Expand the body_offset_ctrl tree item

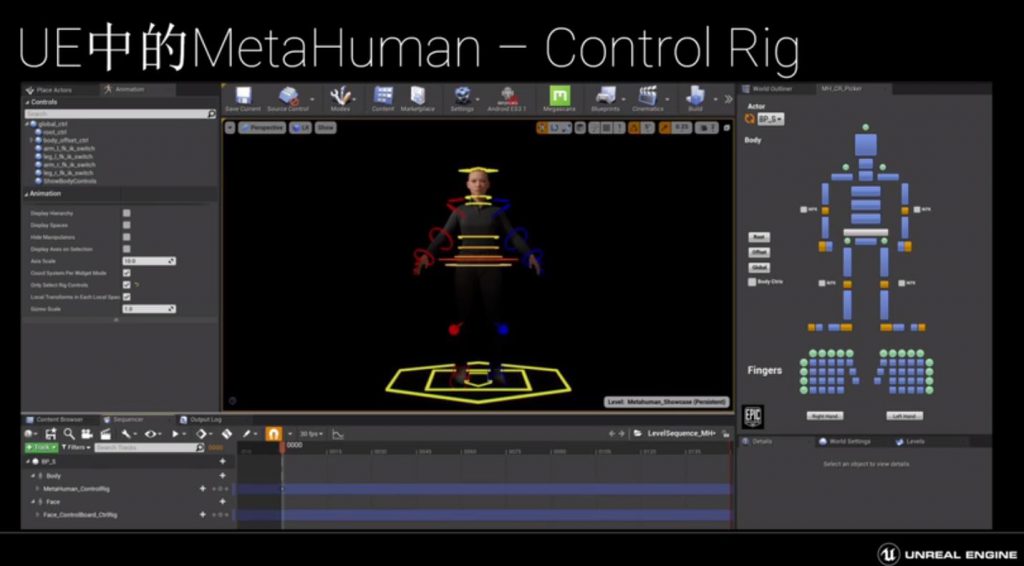click(x=31, y=140)
